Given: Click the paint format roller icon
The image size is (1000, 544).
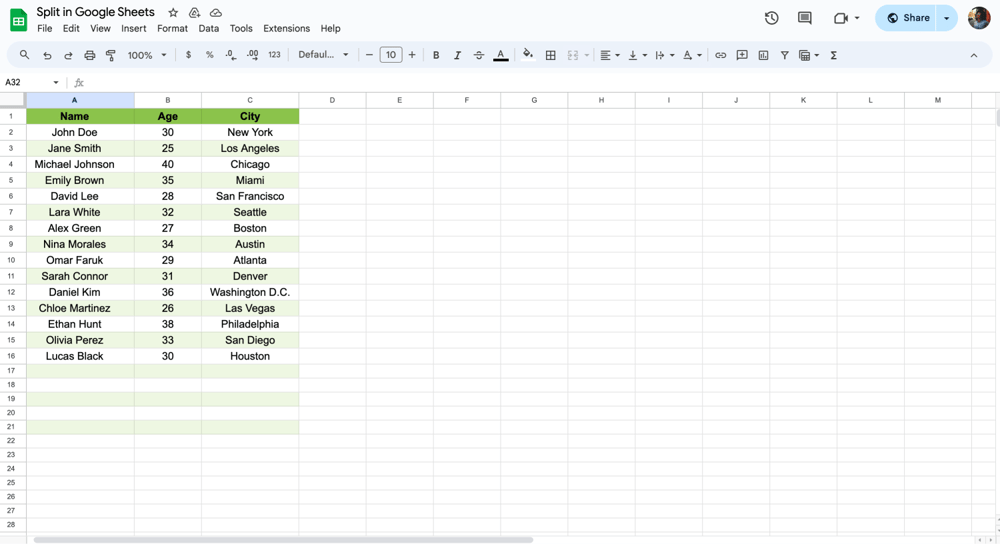Looking at the screenshot, I should point(111,56).
